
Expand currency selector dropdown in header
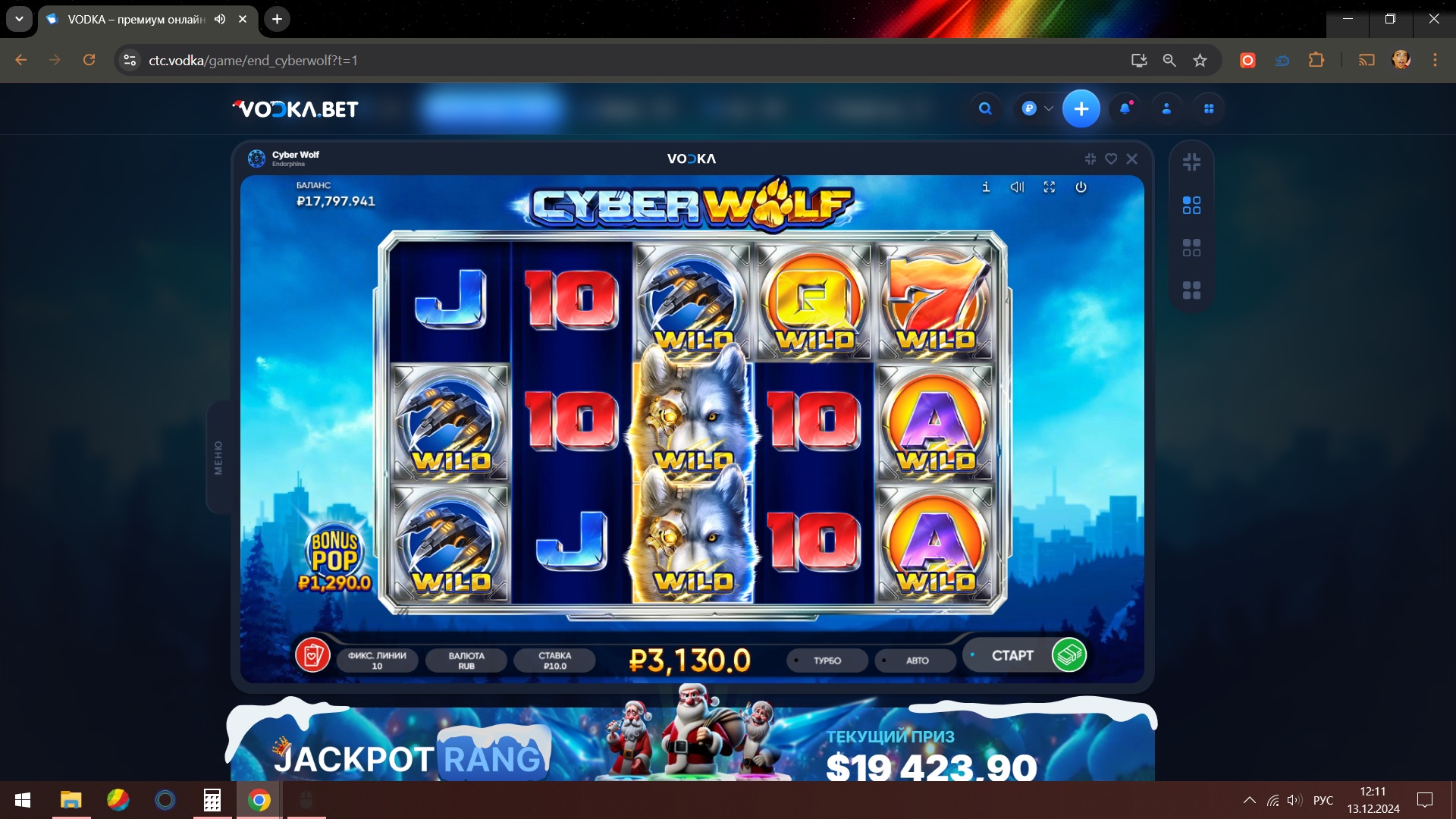pyautogui.click(x=1037, y=108)
